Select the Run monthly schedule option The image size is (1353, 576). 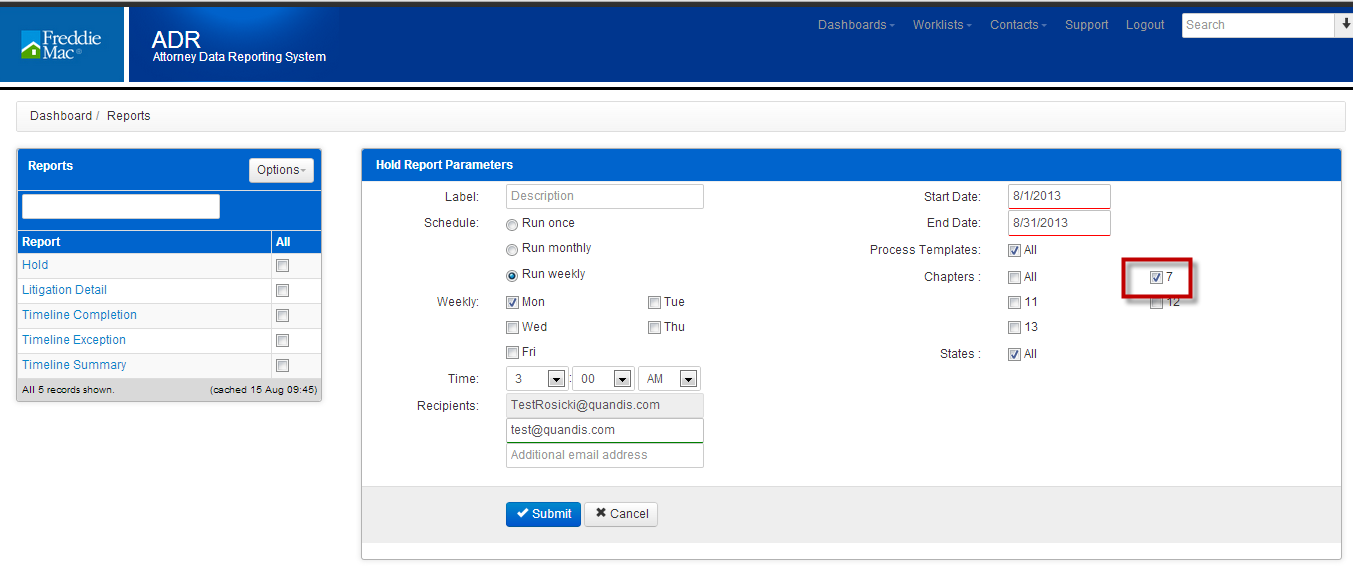pos(512,249)
